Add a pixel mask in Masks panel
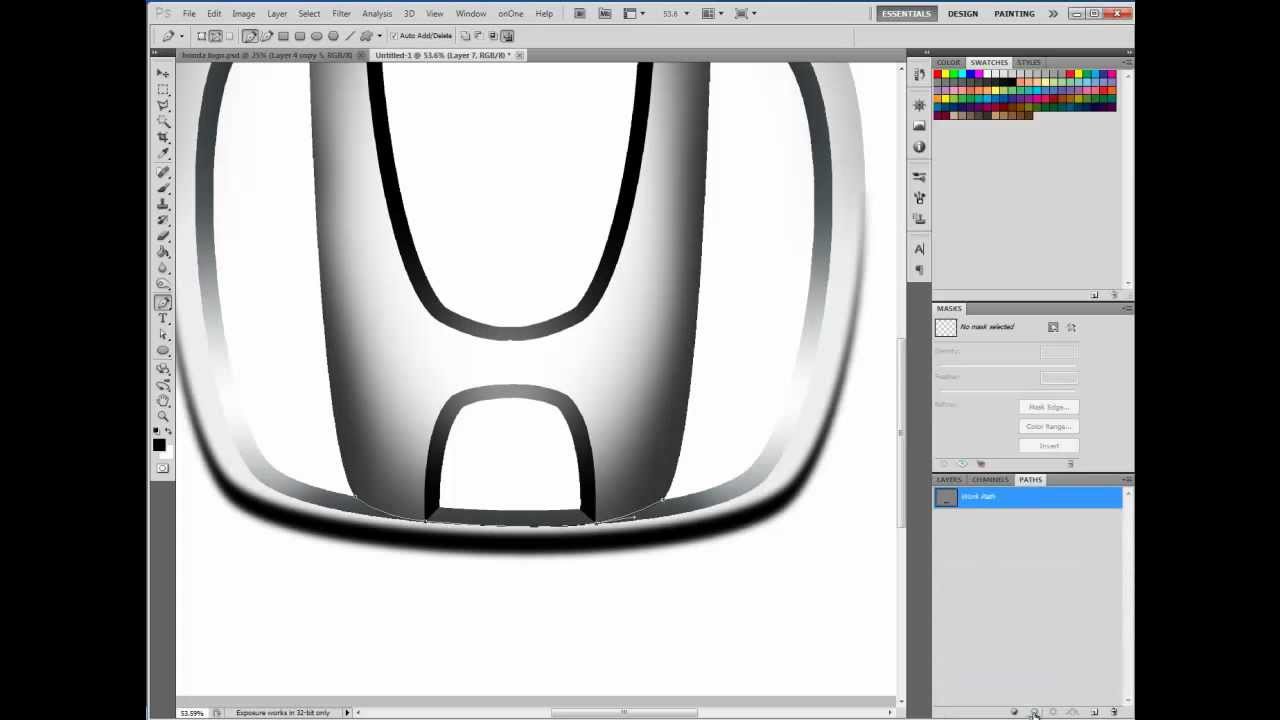This screenshot has height=720, width=1280. pos(1053,327)
